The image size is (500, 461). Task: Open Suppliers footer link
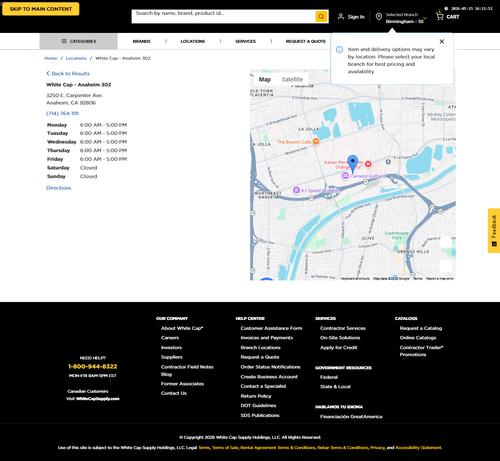[x=172, y=357]
